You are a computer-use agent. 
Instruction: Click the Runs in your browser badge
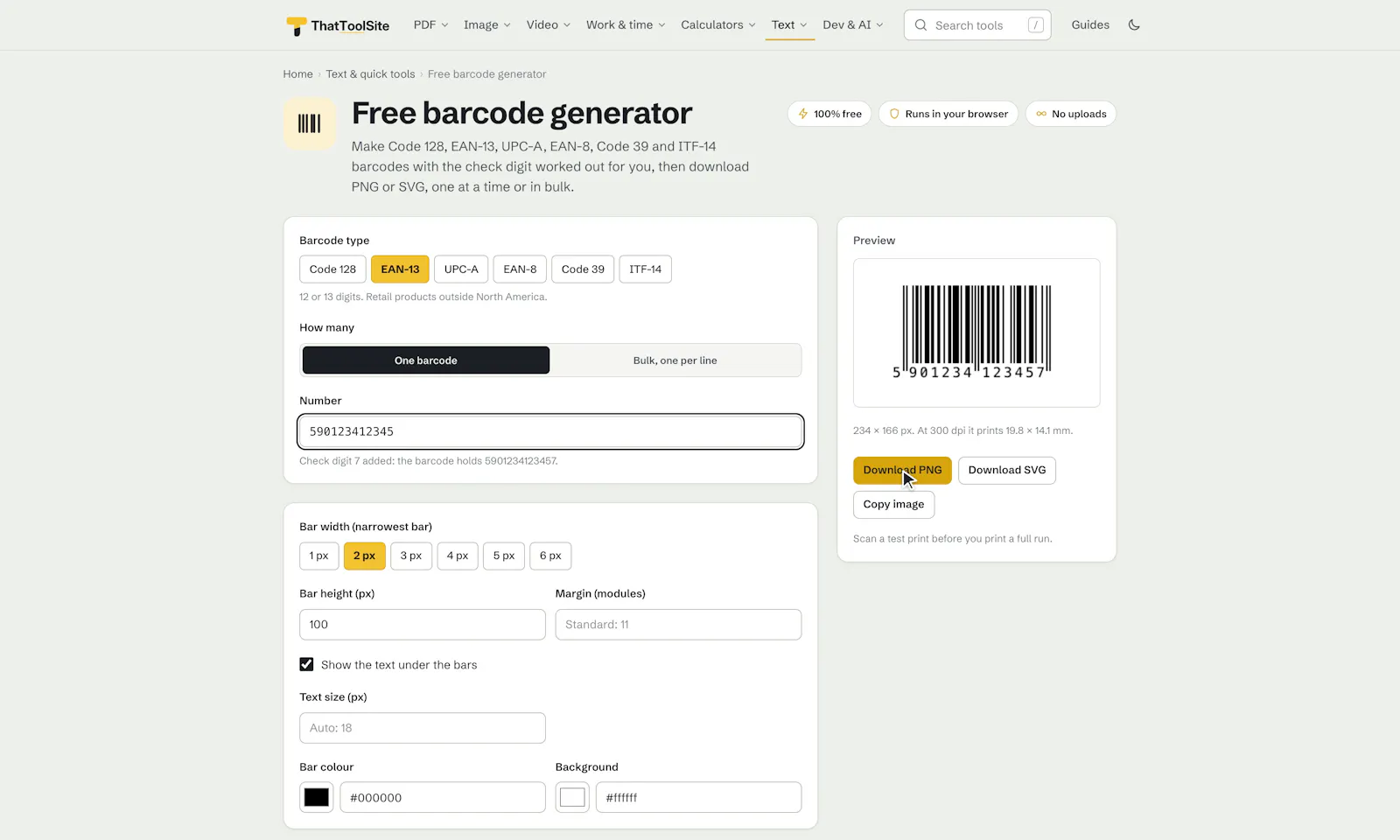point(948,114)
